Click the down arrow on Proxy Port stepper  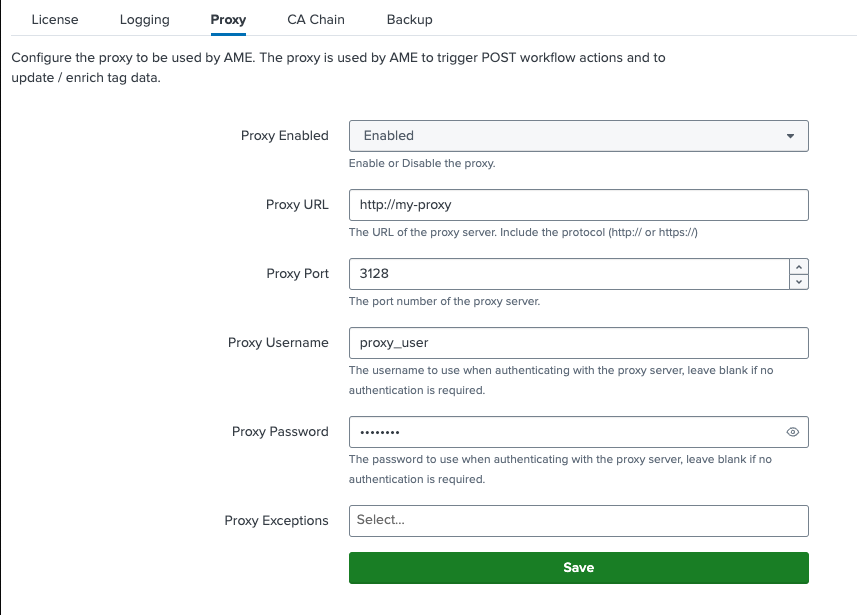799,280
